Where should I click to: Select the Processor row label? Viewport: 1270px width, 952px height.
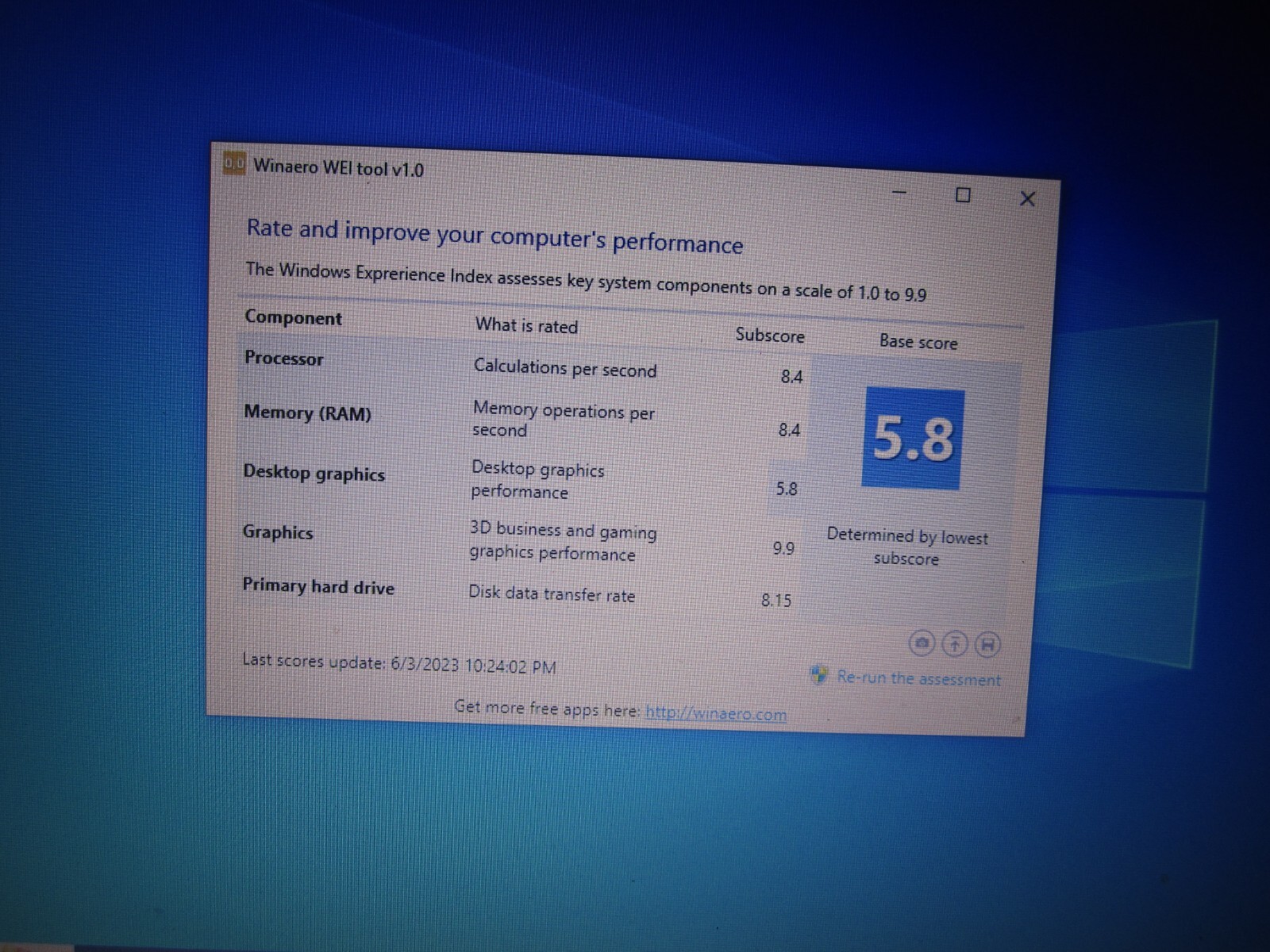(284, 359)
